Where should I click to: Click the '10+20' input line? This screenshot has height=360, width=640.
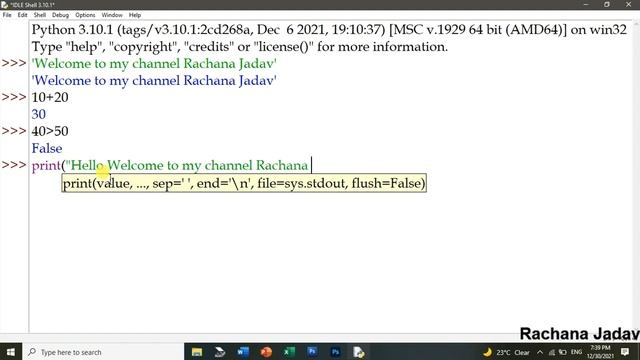50,98
